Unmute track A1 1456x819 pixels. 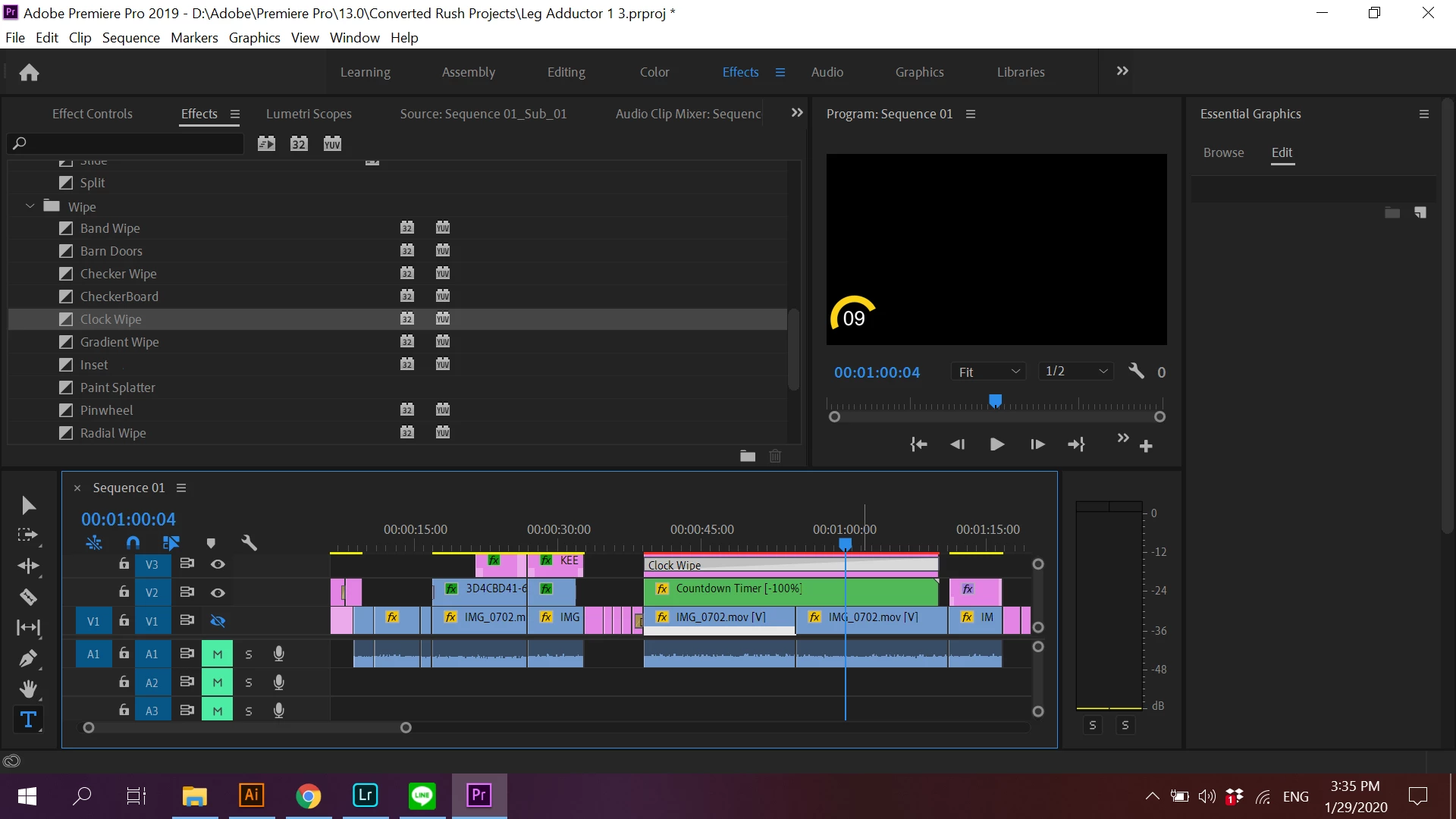[x=217, y=654]
